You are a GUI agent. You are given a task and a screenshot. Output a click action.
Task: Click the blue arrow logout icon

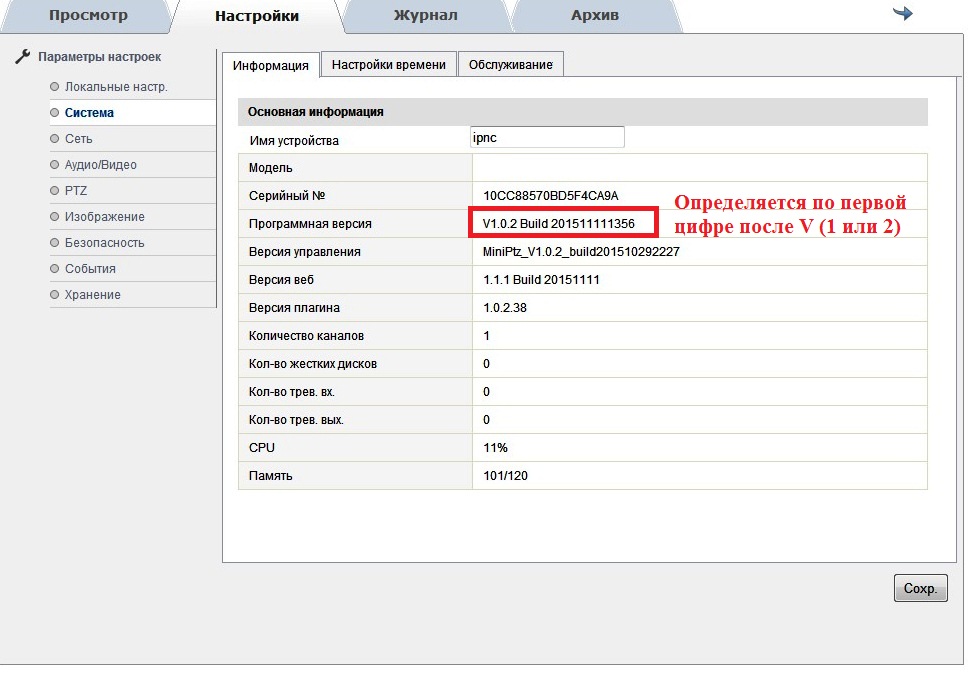[x=902, y=13]
